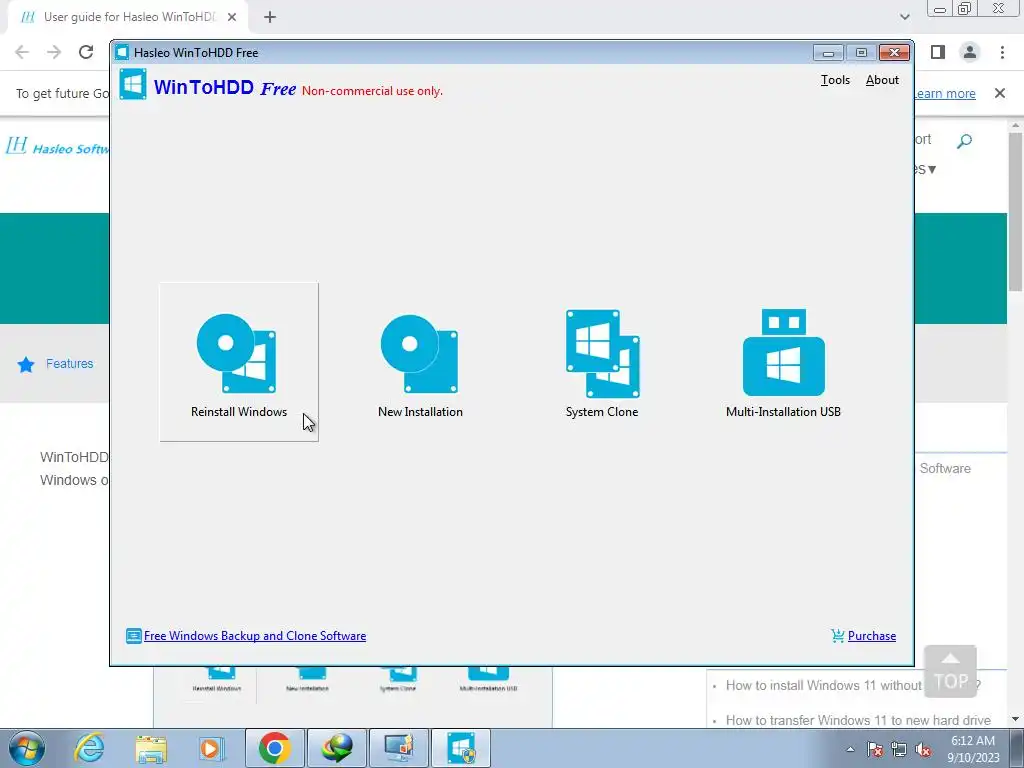Viewport: 1024px width, 768px height.
Task: Click the Learn more link in Chrome infobar
Action: (944, 93)
